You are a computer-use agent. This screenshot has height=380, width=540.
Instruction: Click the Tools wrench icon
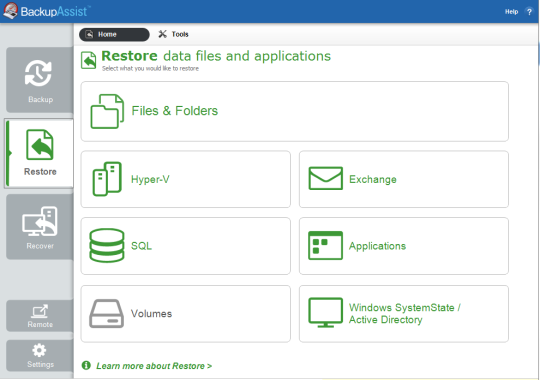click(x=163, y=34)
